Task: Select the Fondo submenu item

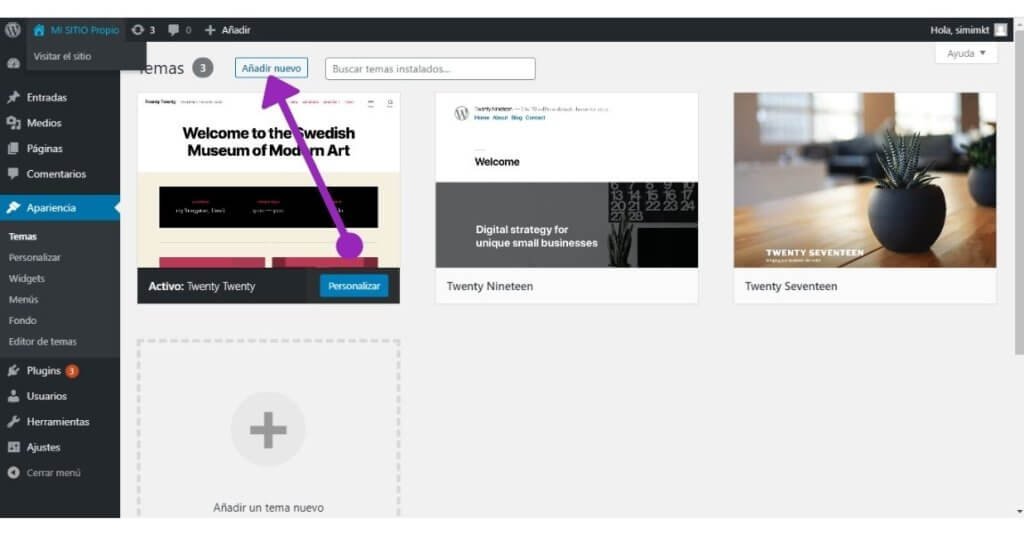Action: (23, 320)
